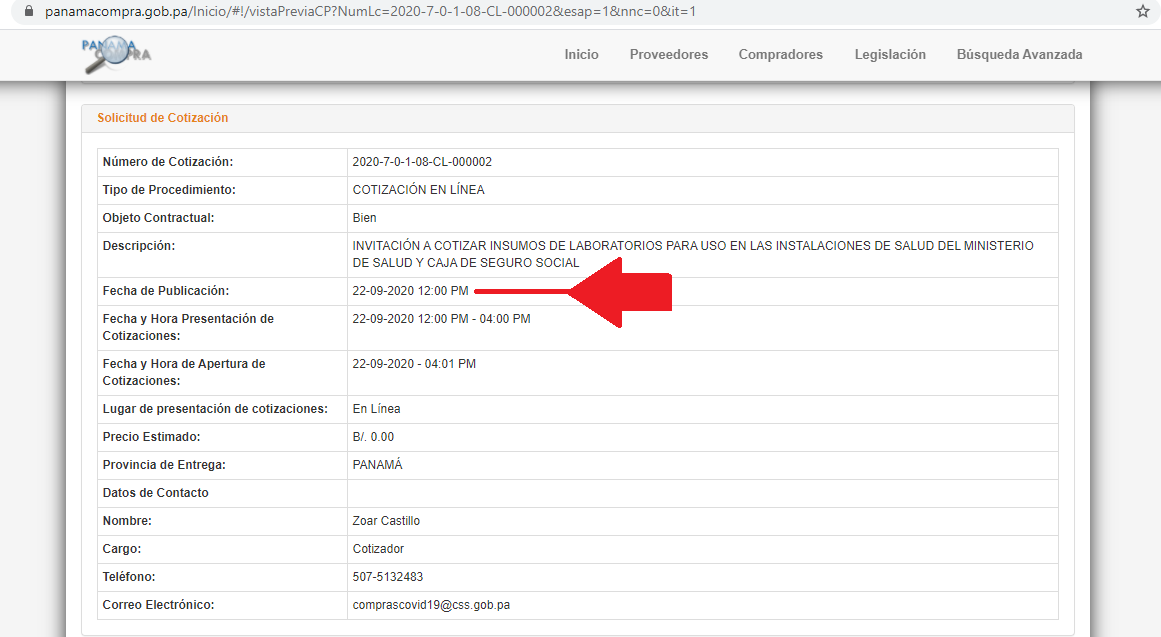The image size is (1161, 637).
Task: Click the opening time 22-09-2020 - 04:01 PM
Action: click(414, 364)
